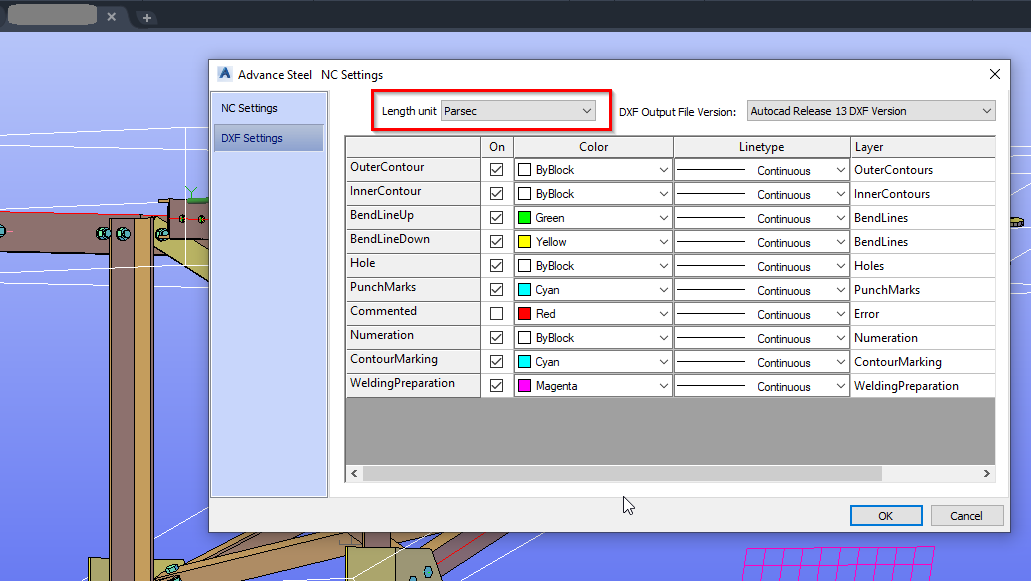
Task: Switch to the NC Settings page
Action: point(254,107)
